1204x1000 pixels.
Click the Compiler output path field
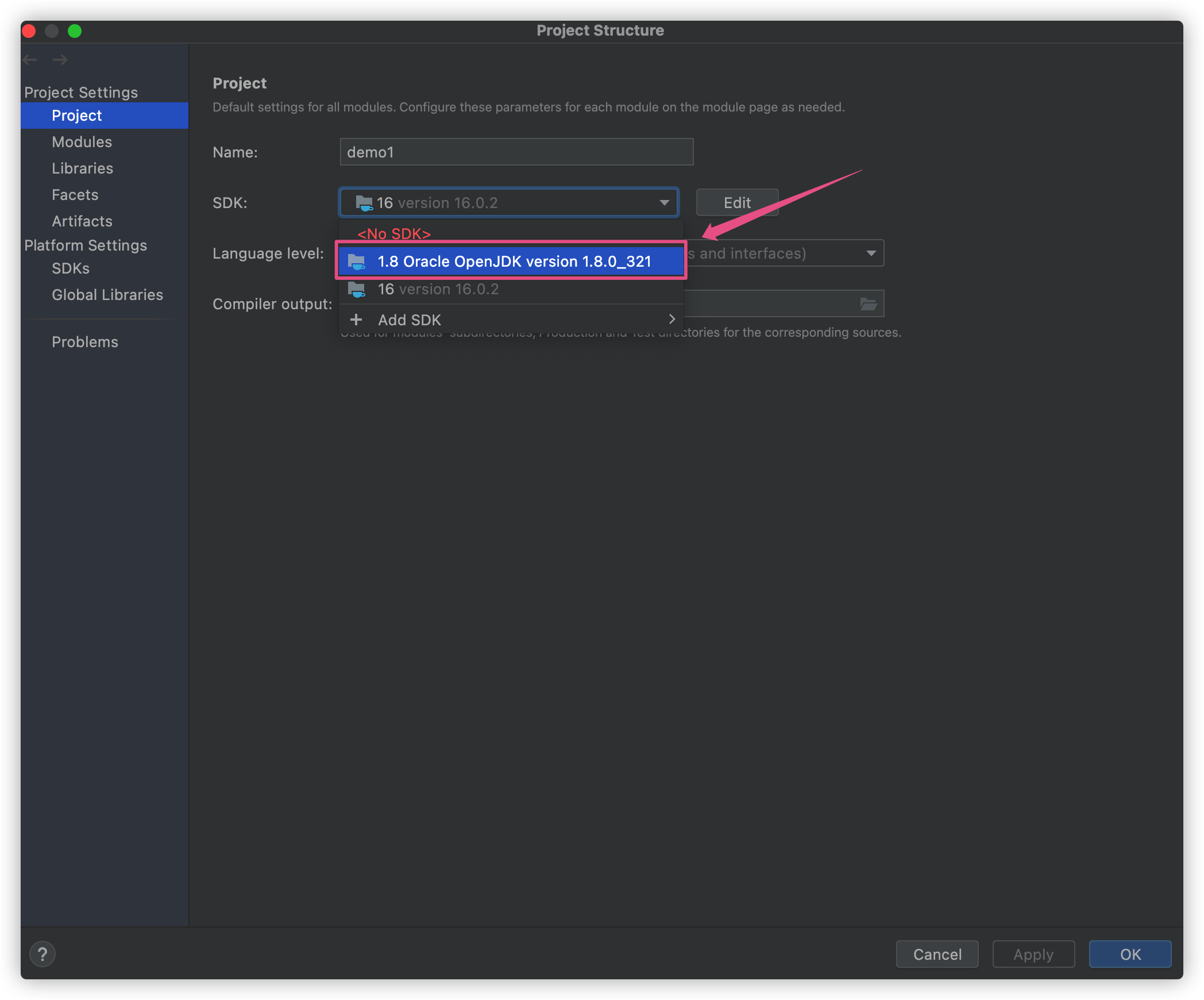point(784,304)
